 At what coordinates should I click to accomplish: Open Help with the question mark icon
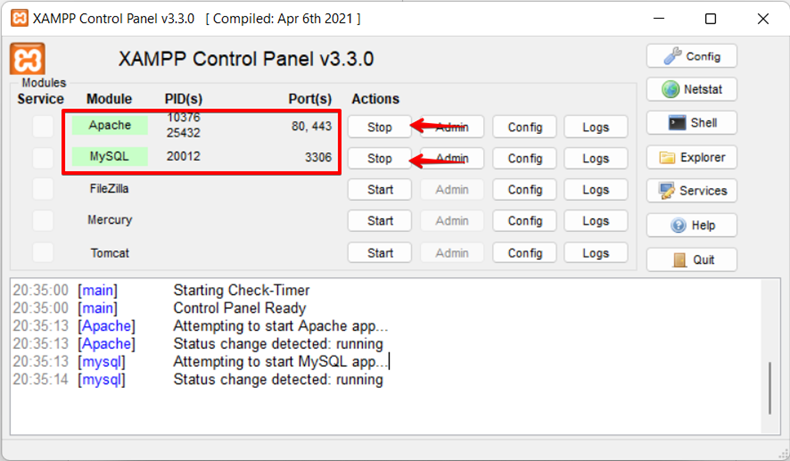(x=692, y=225)
